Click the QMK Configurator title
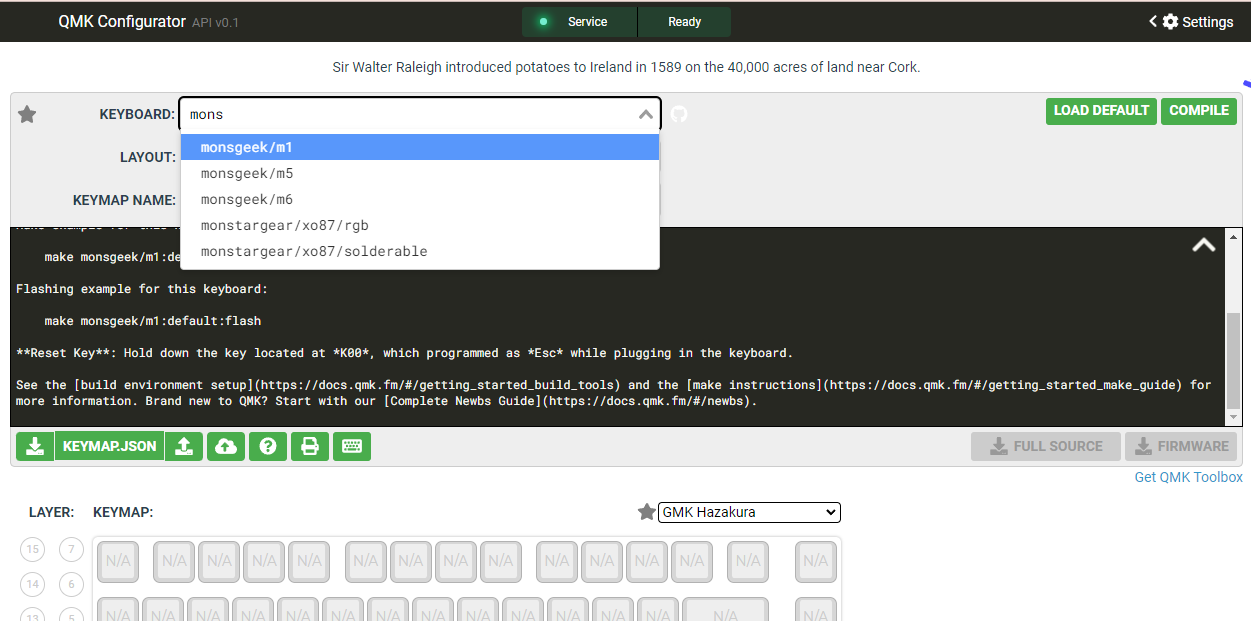This screenshot has height=621, width=1251. pyautogui.click(x=122, y=21)
